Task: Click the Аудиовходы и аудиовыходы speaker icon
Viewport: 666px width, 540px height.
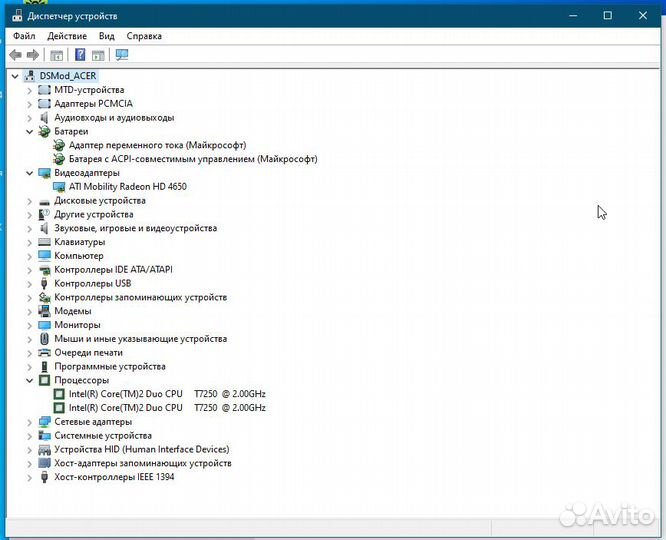Action: [44, 117]
